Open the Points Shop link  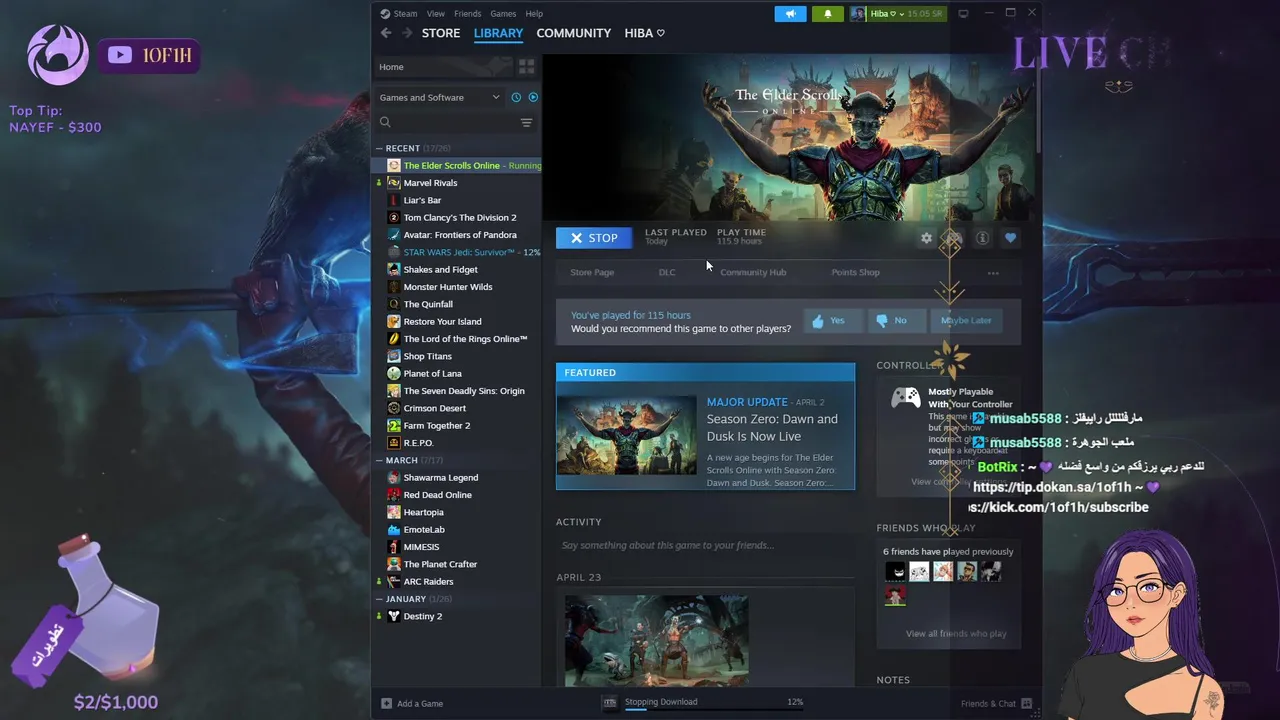tap(856, 272)
